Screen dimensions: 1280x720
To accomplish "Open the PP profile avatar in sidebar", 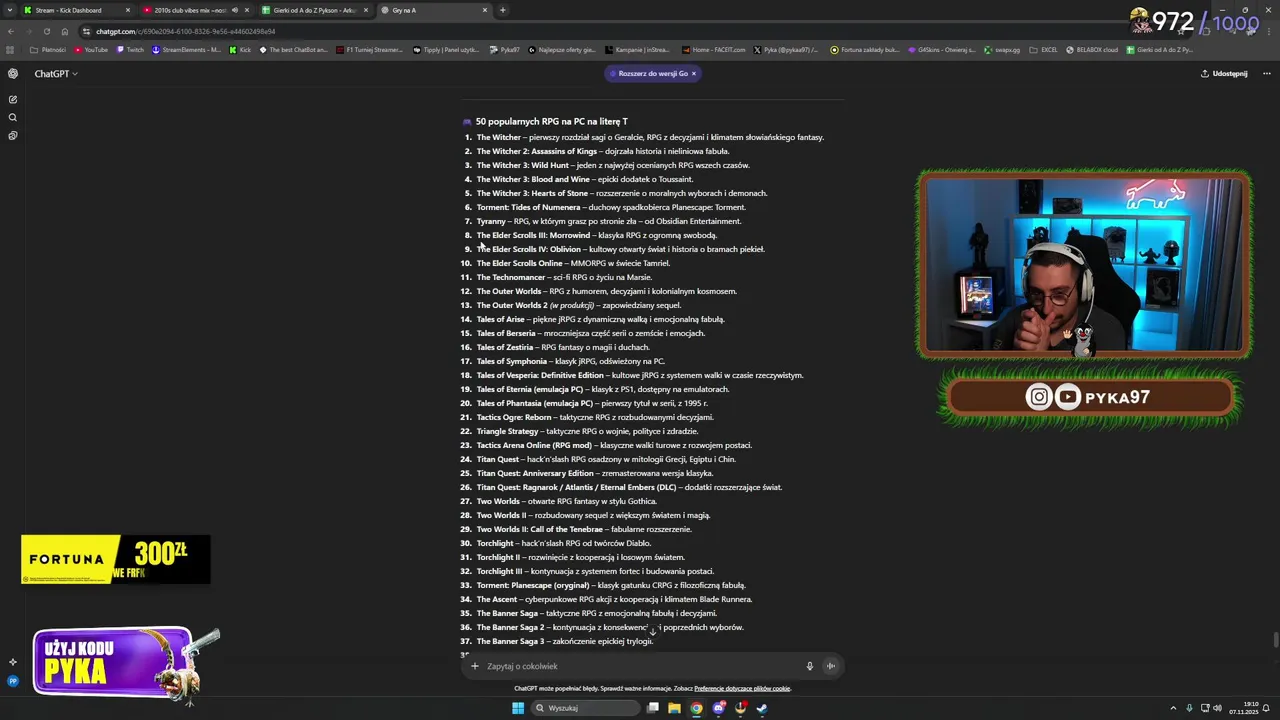I will [x=13, y=681].
